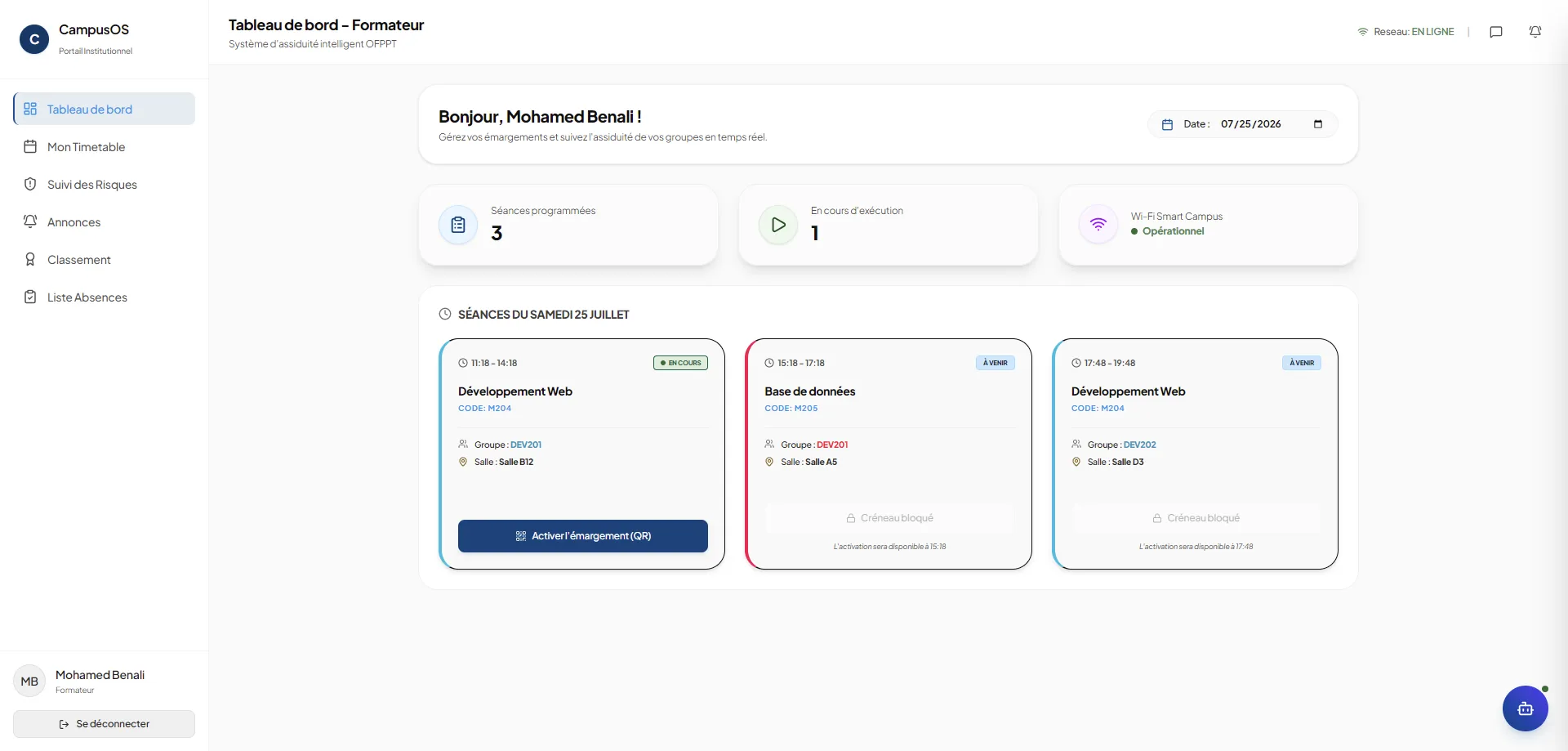The height and width of the screenshot is (751, 1568).
Task: Click the group icon beside Groupe DEV202
Action: pos(1076,445)
